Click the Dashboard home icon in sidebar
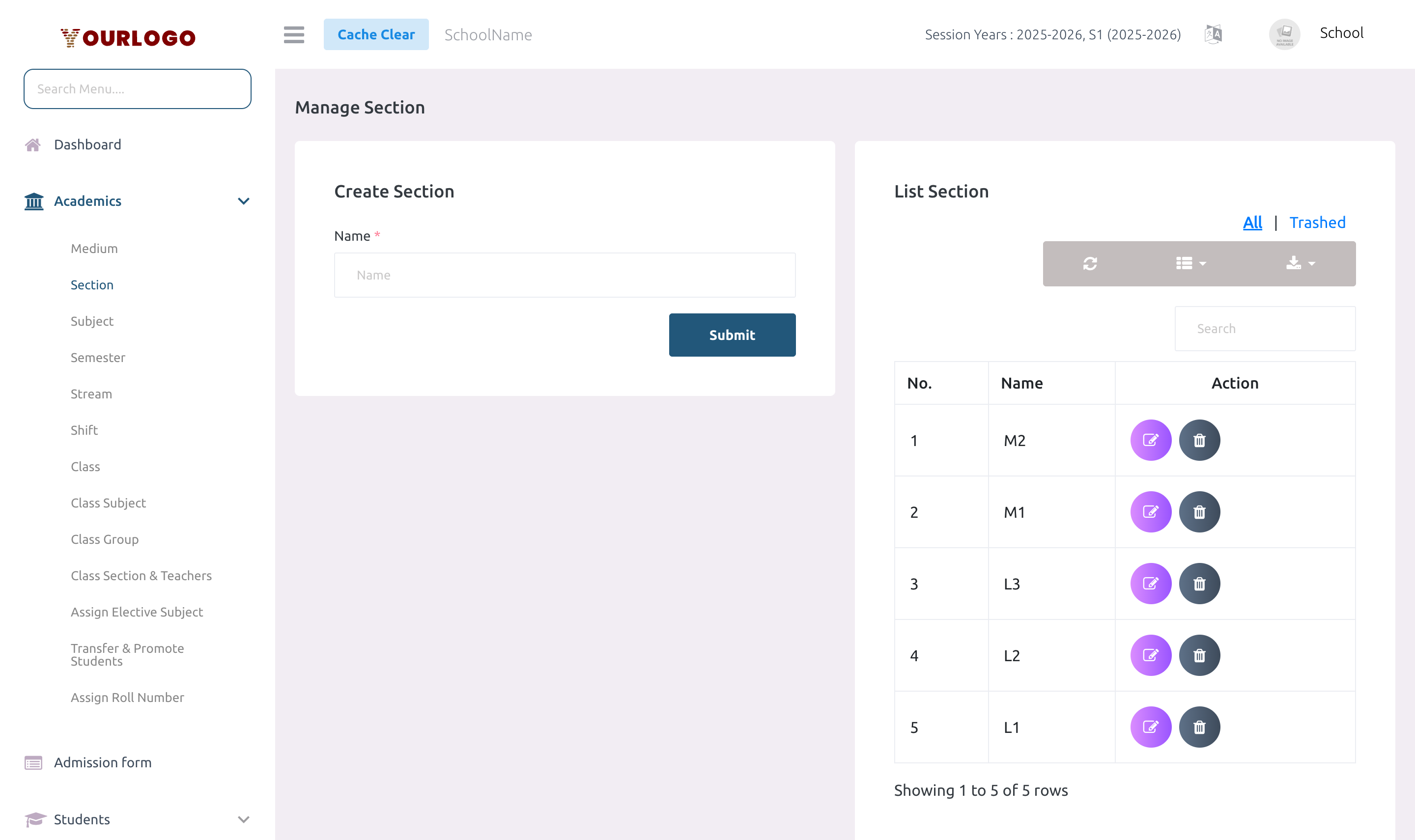Image resolution: width=1415 pixels, height=840 pixels. [x=33, y=144]
